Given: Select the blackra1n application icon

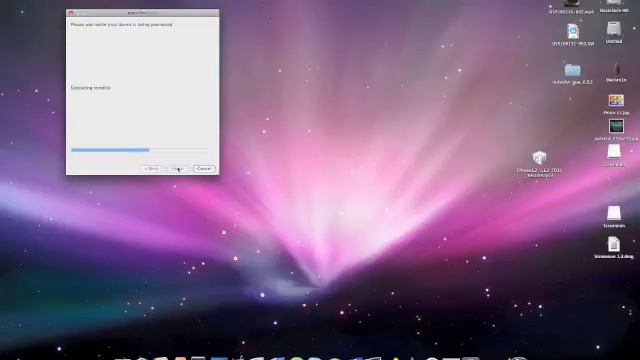Looking at the screenshot, I should pos(616,69).
